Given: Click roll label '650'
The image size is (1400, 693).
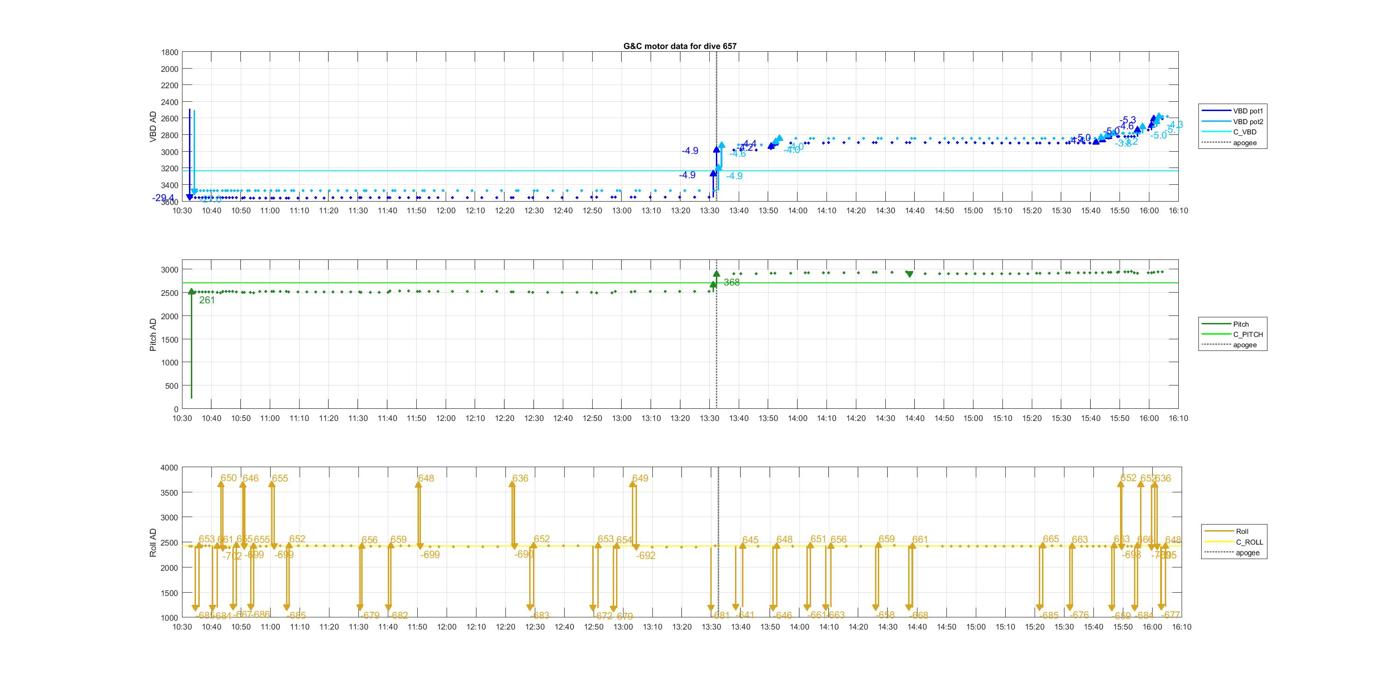Looking at the screenshot, I should [x=229, y=479].
